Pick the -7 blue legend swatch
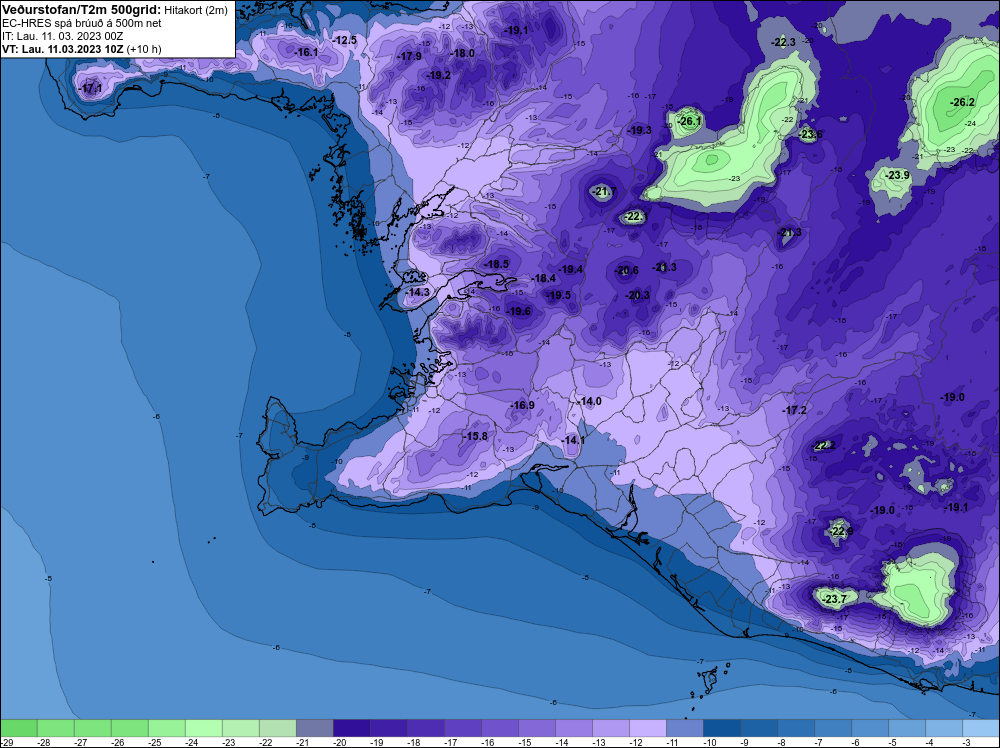The image size is (1000, 748). coord(832,728)
